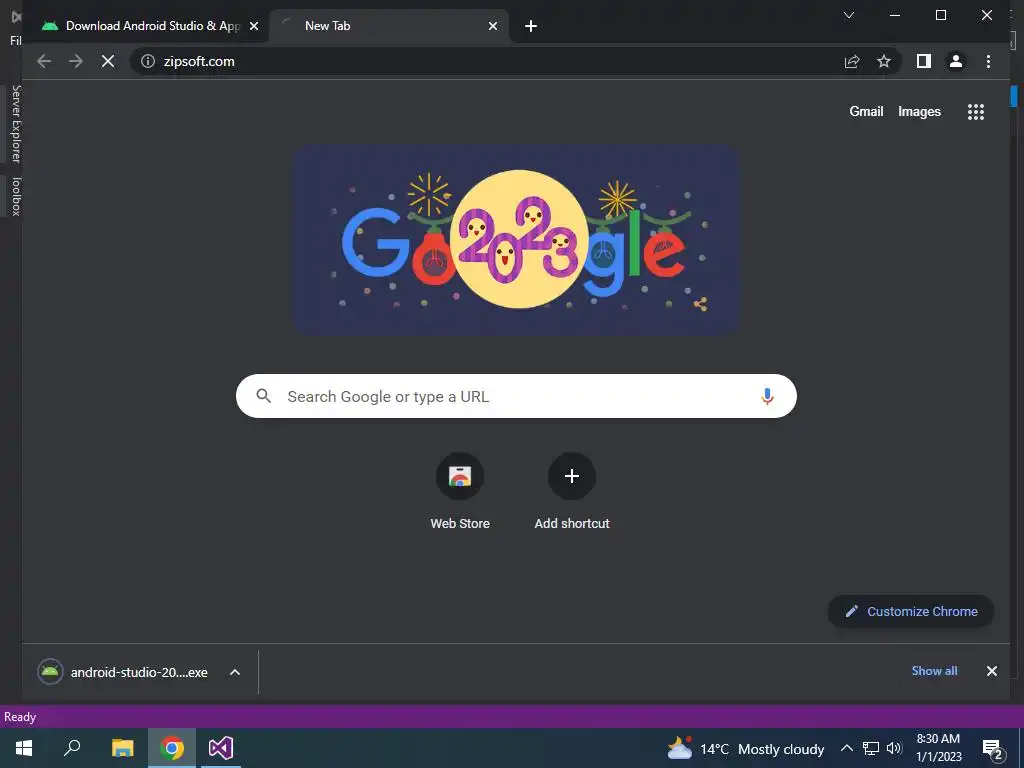Open a new tab with plus button
Viewport: 1024px width, 768px height.
point(531,26)
